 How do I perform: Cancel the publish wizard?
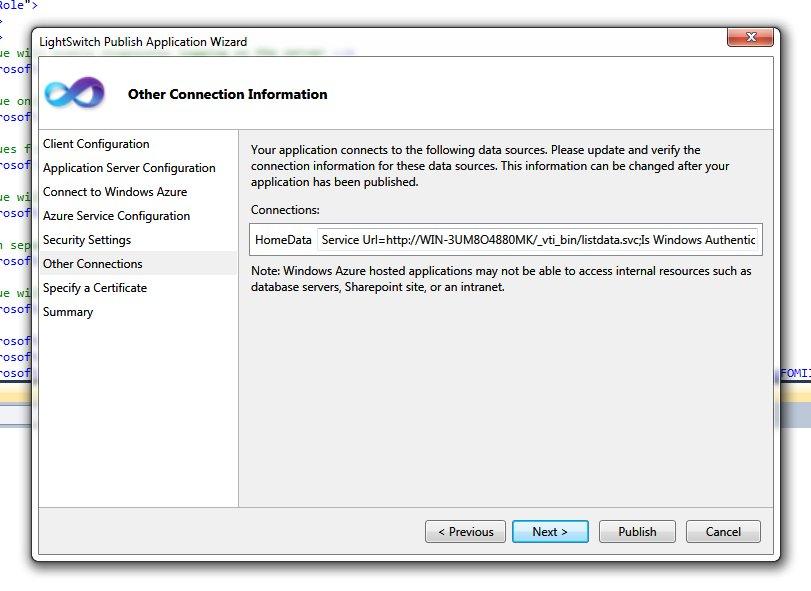click(723, 532)
